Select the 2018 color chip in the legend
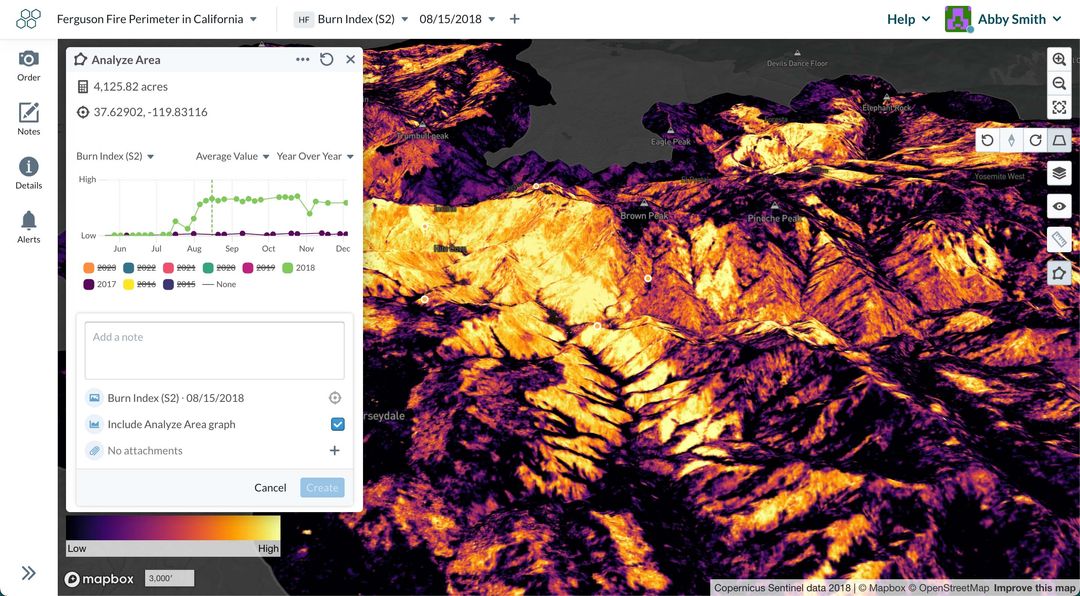This screenshot has width=1080, height=596. 289,268
